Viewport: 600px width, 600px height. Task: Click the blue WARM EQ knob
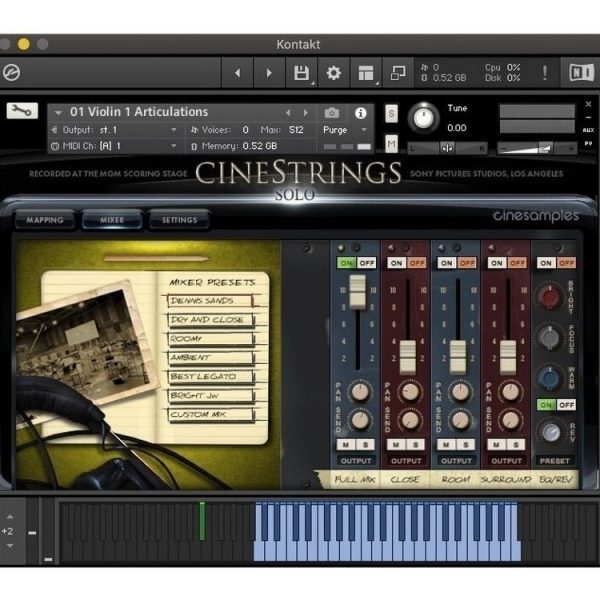point(550,378)
